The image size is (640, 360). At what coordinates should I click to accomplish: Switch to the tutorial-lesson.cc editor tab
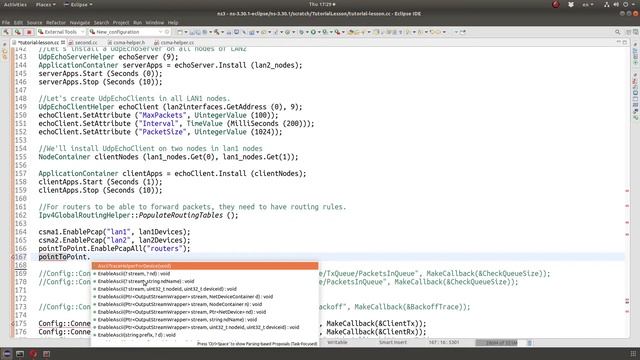pyautogui.click(x=38, y=42)
